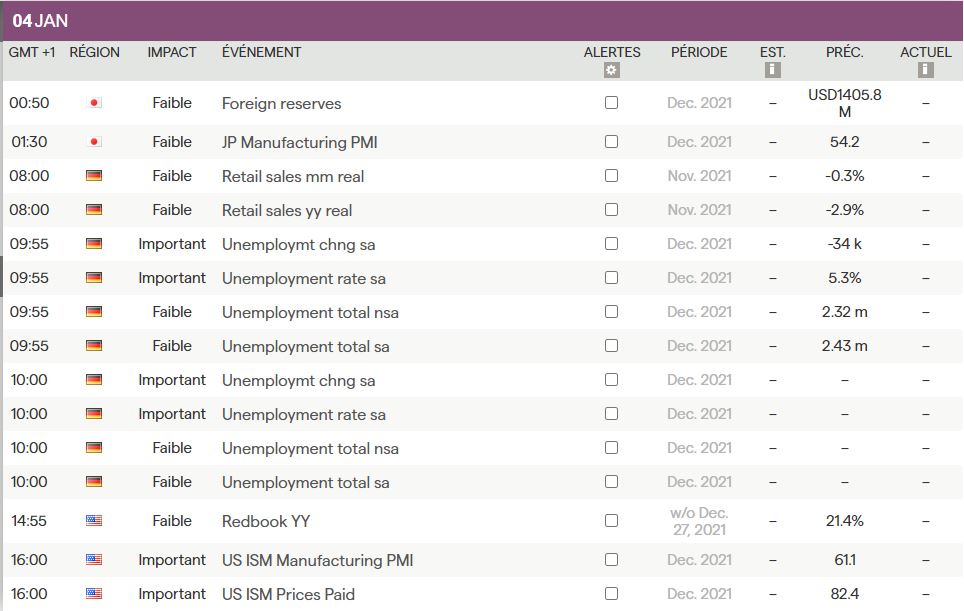Set alert for US ISM Prices Paid
Viewport: 964px width, 611px height.
coord(611,594)
